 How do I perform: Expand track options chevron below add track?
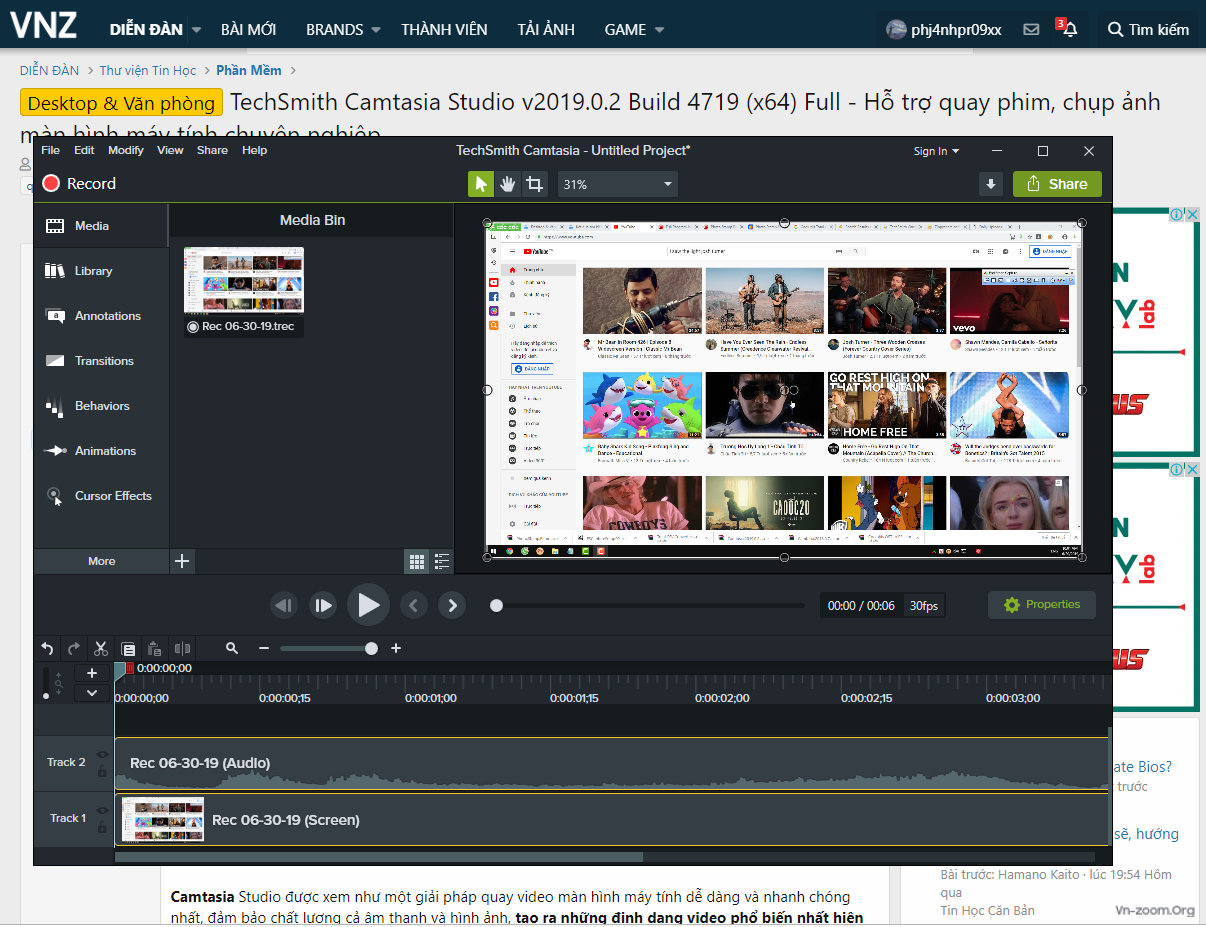click(92, 692)
